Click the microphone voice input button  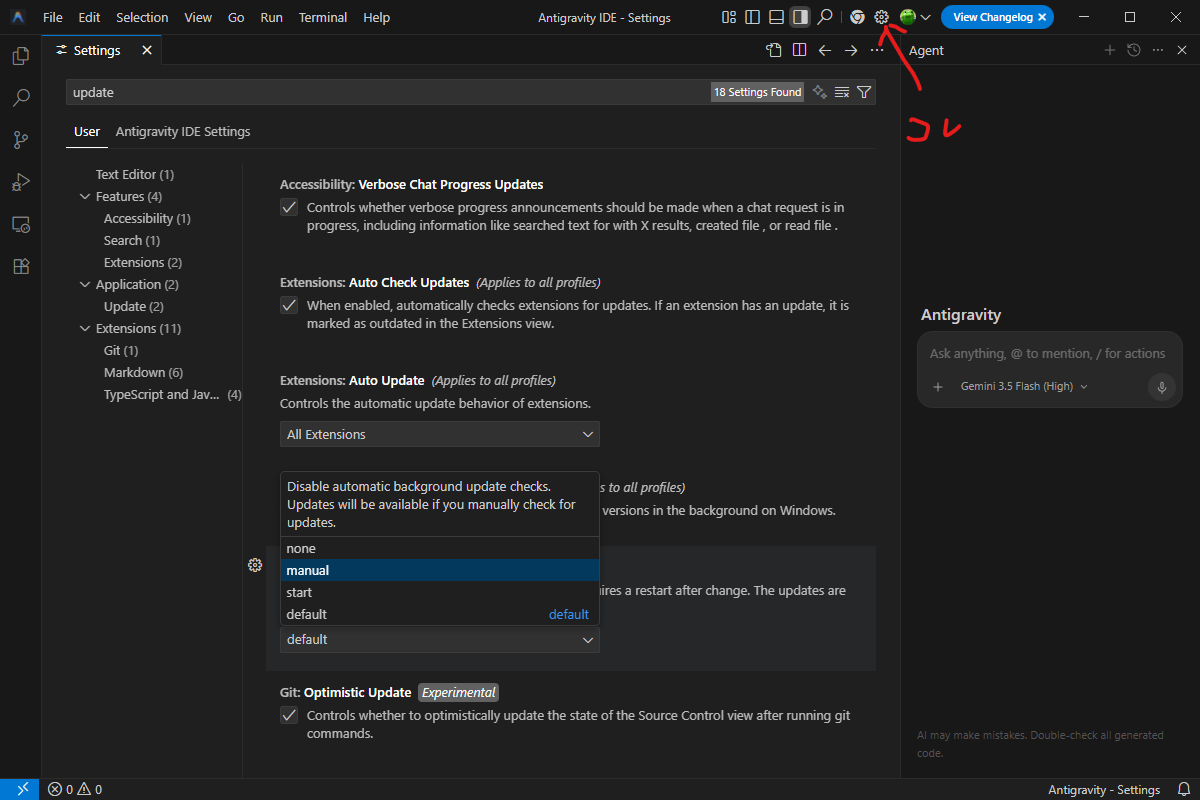(x=1161, y=387)
